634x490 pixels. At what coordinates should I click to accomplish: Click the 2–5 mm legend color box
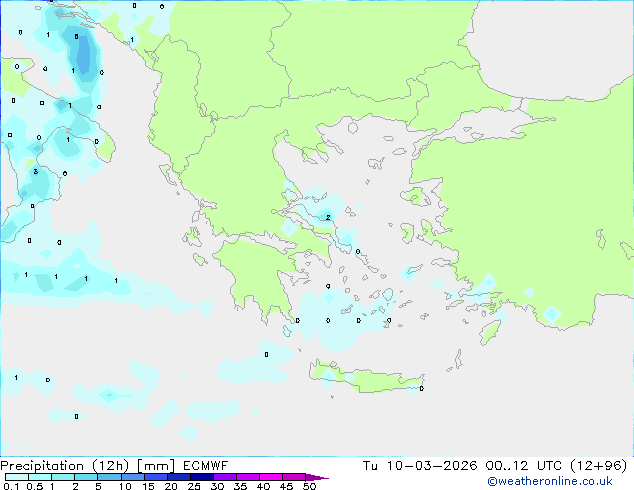[86, 477]
